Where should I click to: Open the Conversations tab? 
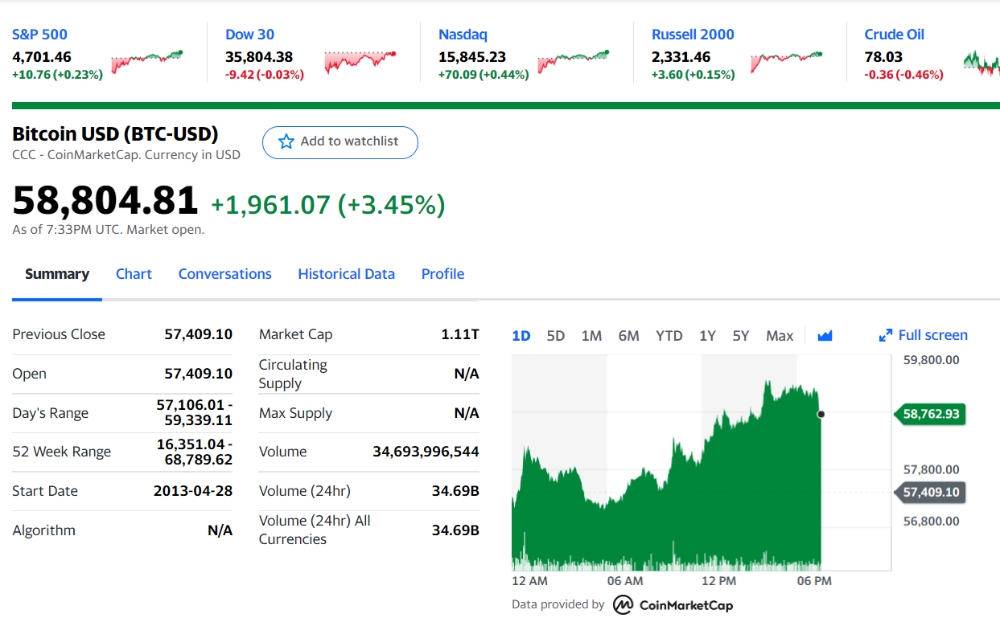coord(224,274)
